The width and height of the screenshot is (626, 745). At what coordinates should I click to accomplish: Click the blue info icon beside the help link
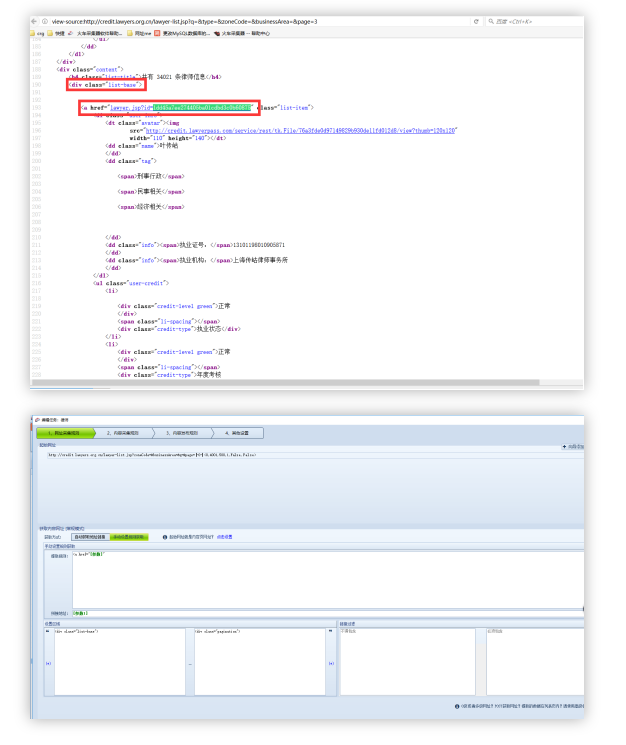(164, 537)
